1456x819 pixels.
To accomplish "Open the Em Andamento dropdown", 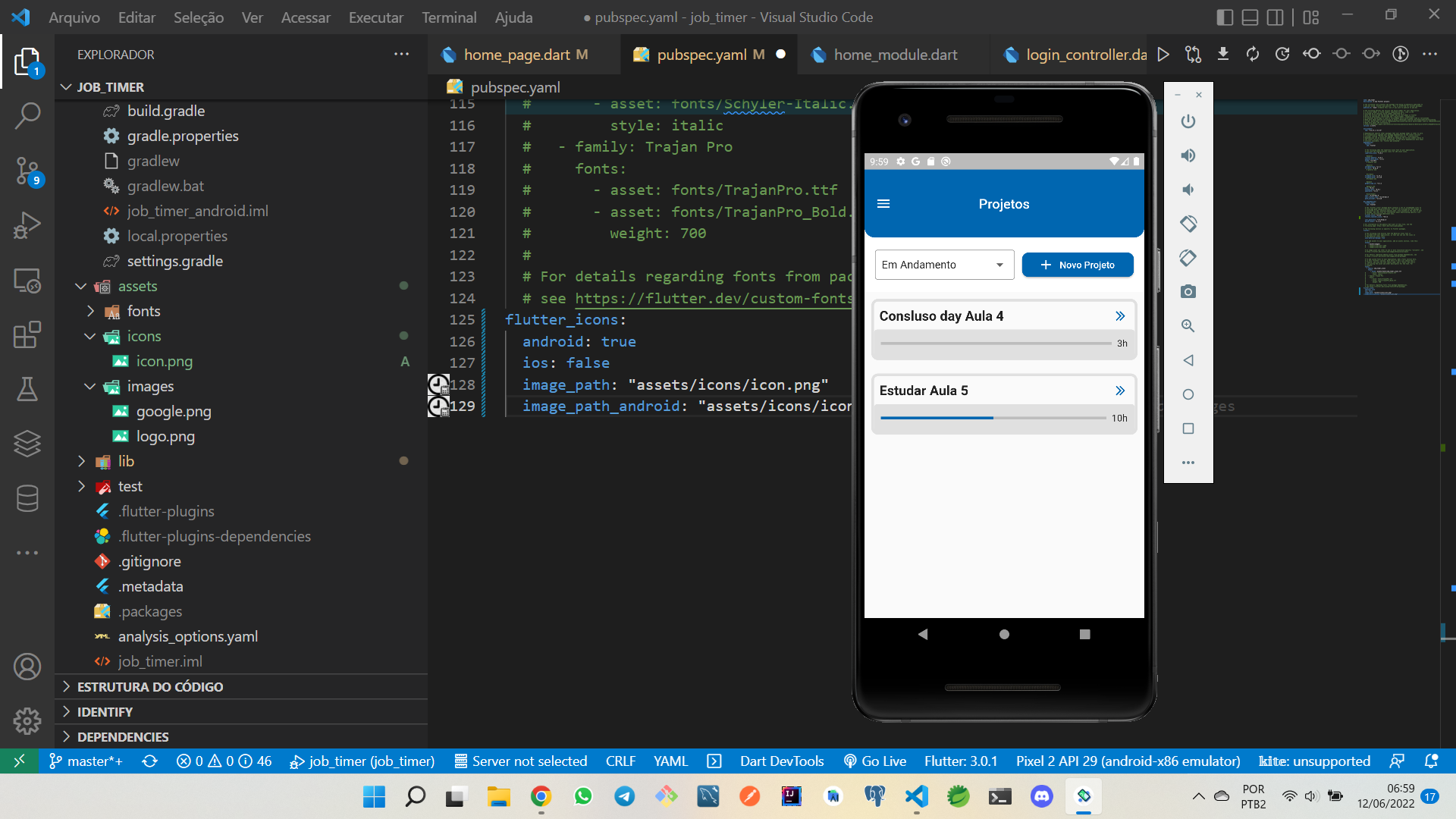I will (x=943, y=265).
